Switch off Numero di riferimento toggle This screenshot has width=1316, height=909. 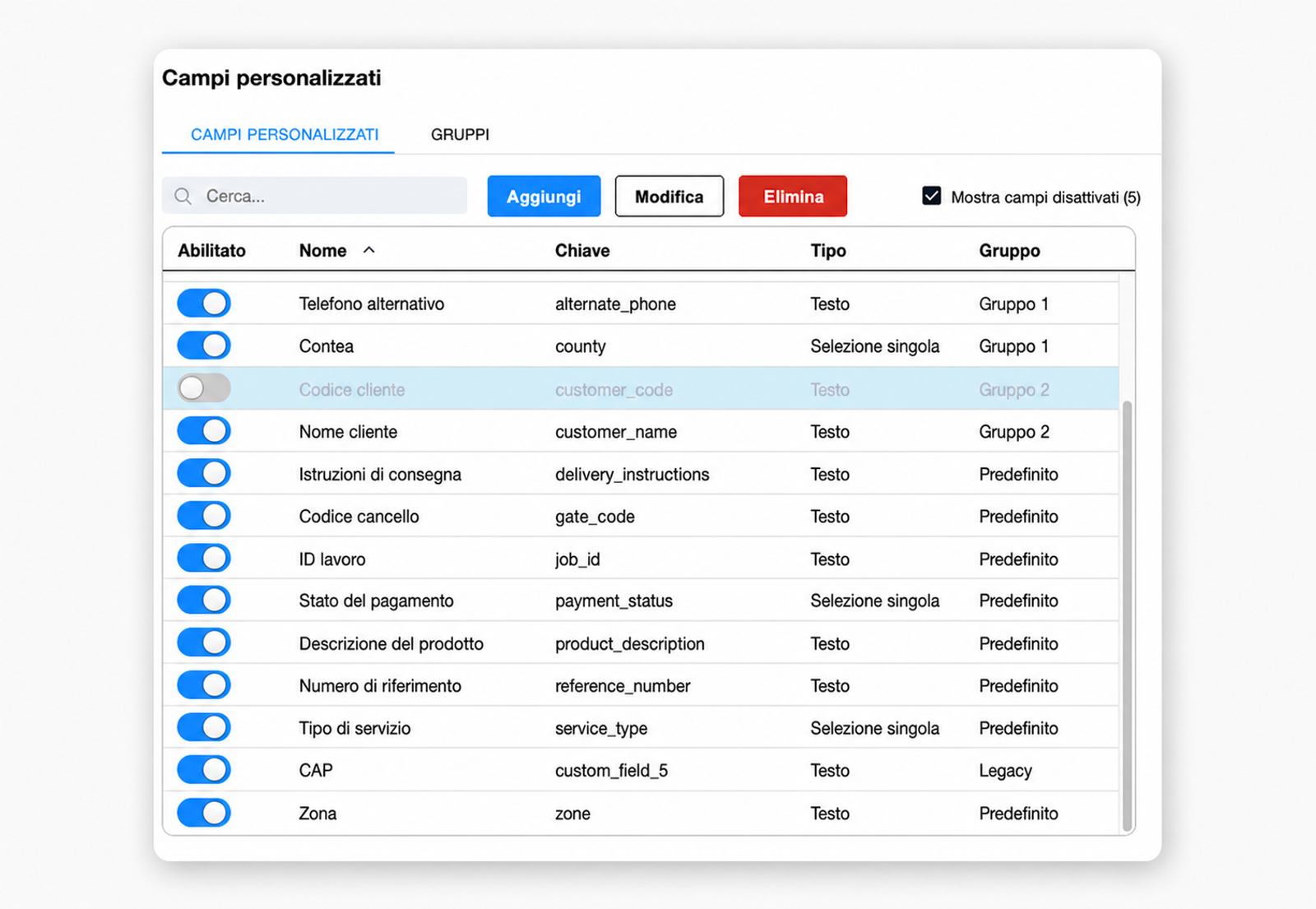point(204,685)
